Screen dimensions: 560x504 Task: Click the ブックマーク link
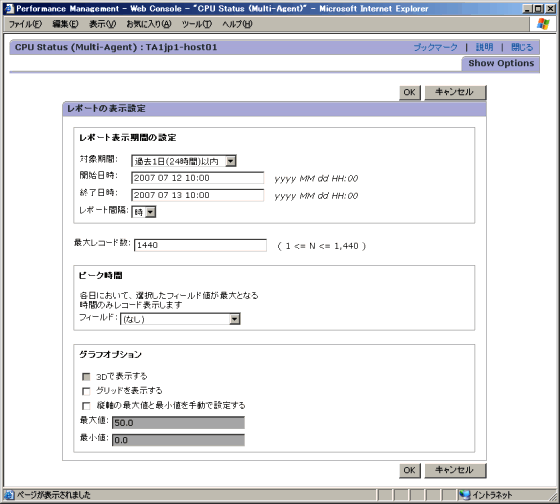435,47
